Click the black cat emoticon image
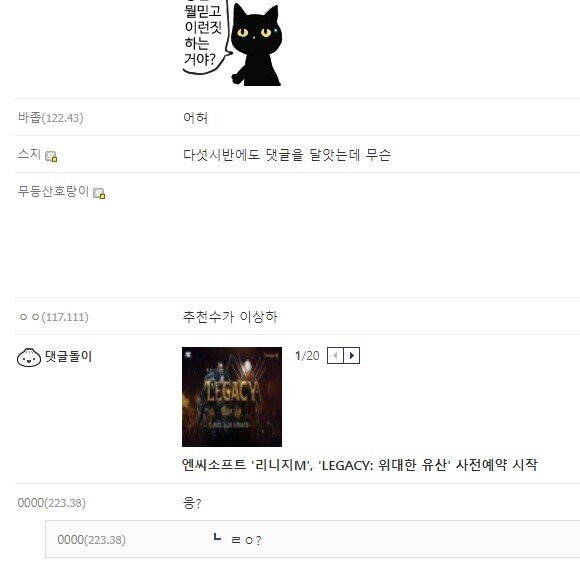Image resolution: width=580 pixels, height=569 pixels. click(232, 43)
